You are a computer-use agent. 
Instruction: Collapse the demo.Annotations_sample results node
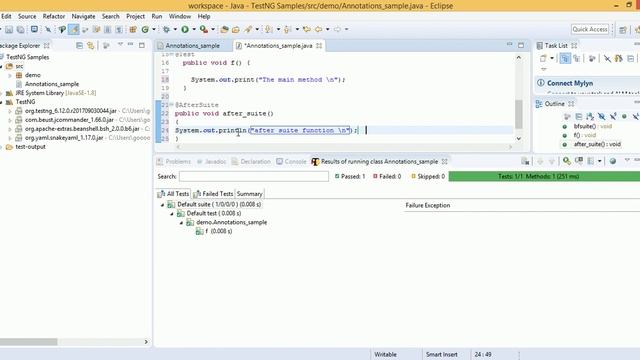182,222
